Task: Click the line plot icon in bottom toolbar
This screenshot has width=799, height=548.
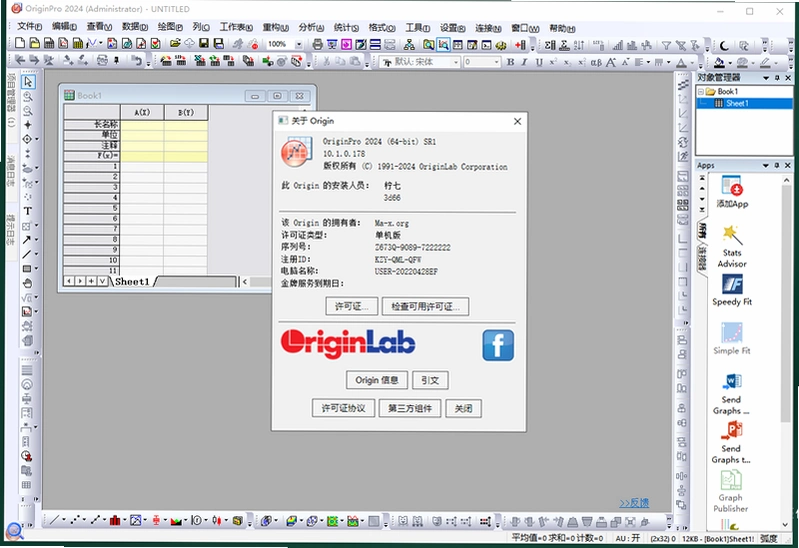Action: [54, 520]
